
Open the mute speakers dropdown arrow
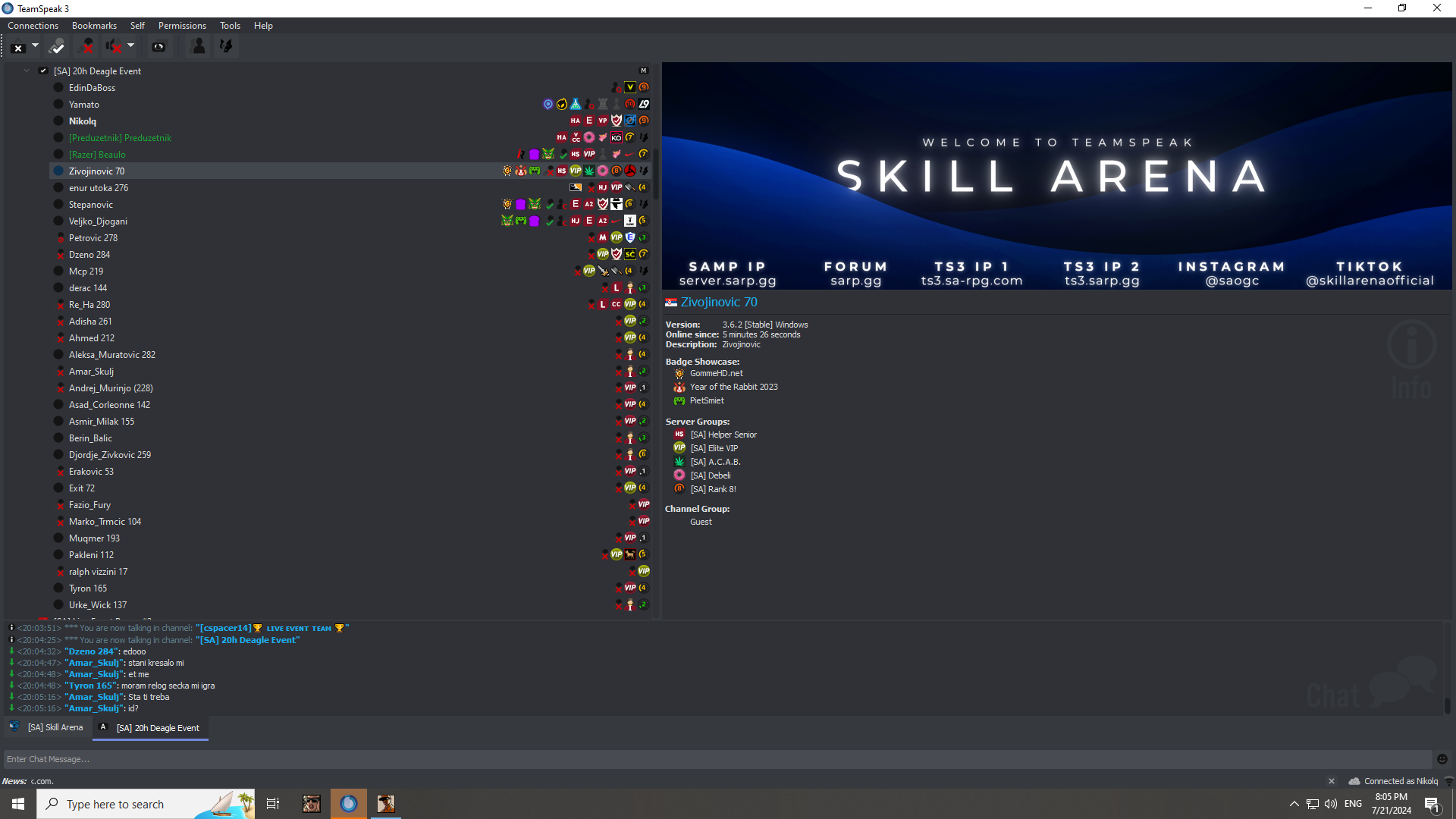click(x=130, y=46)
